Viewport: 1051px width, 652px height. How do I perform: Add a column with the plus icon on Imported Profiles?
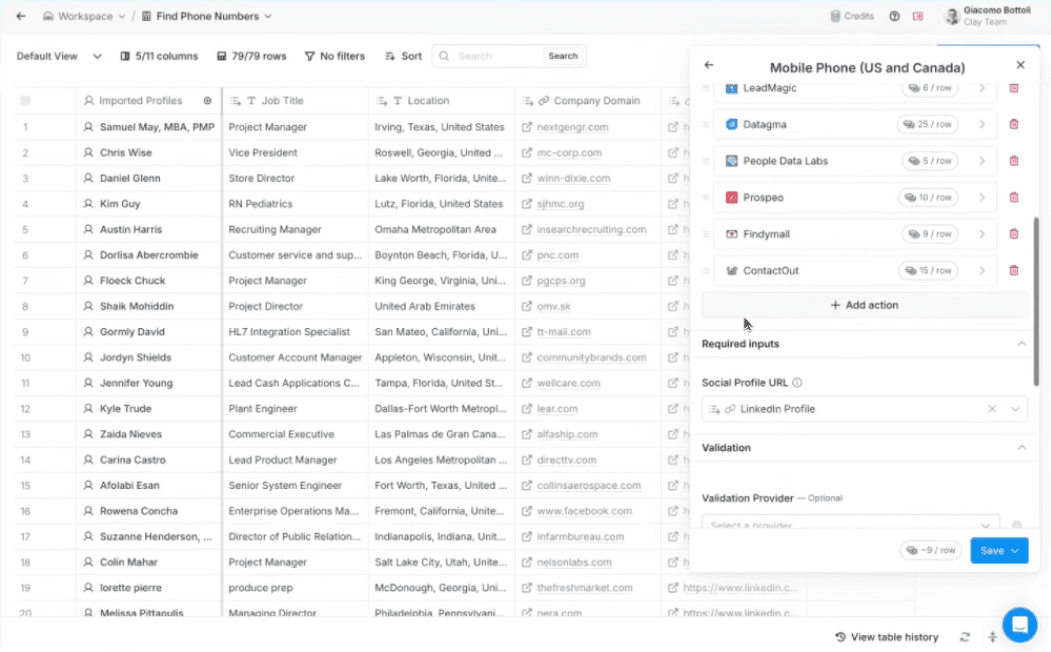pos(206,100)
